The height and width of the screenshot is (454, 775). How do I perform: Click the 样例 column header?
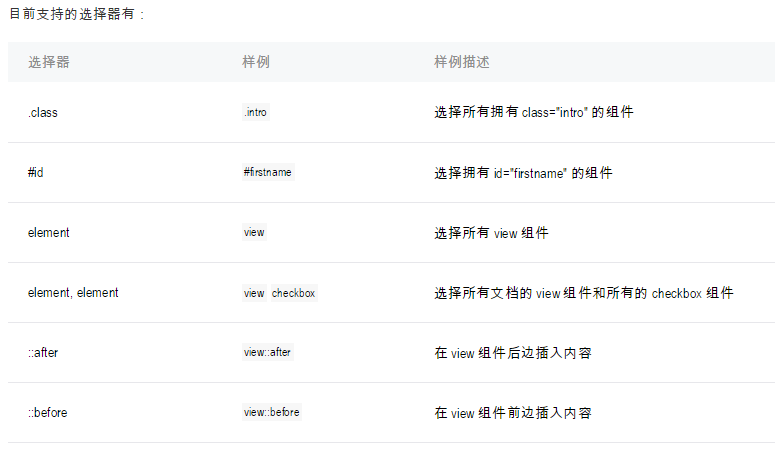(x=256, y=62)
